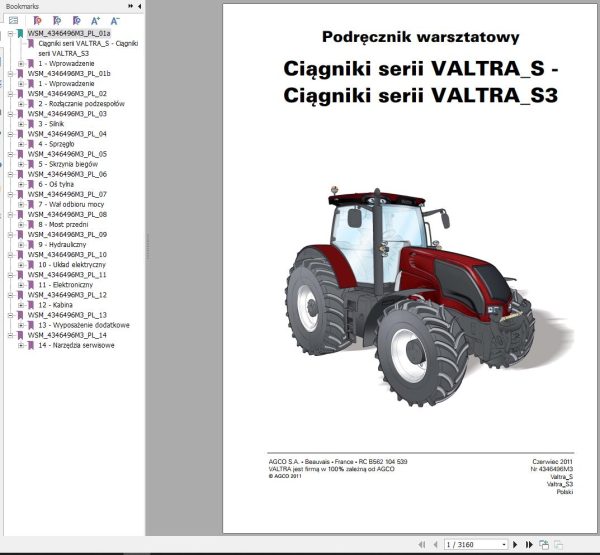Select bookmark WSM_4346496M3_PL_10

(x=67, y=255)
